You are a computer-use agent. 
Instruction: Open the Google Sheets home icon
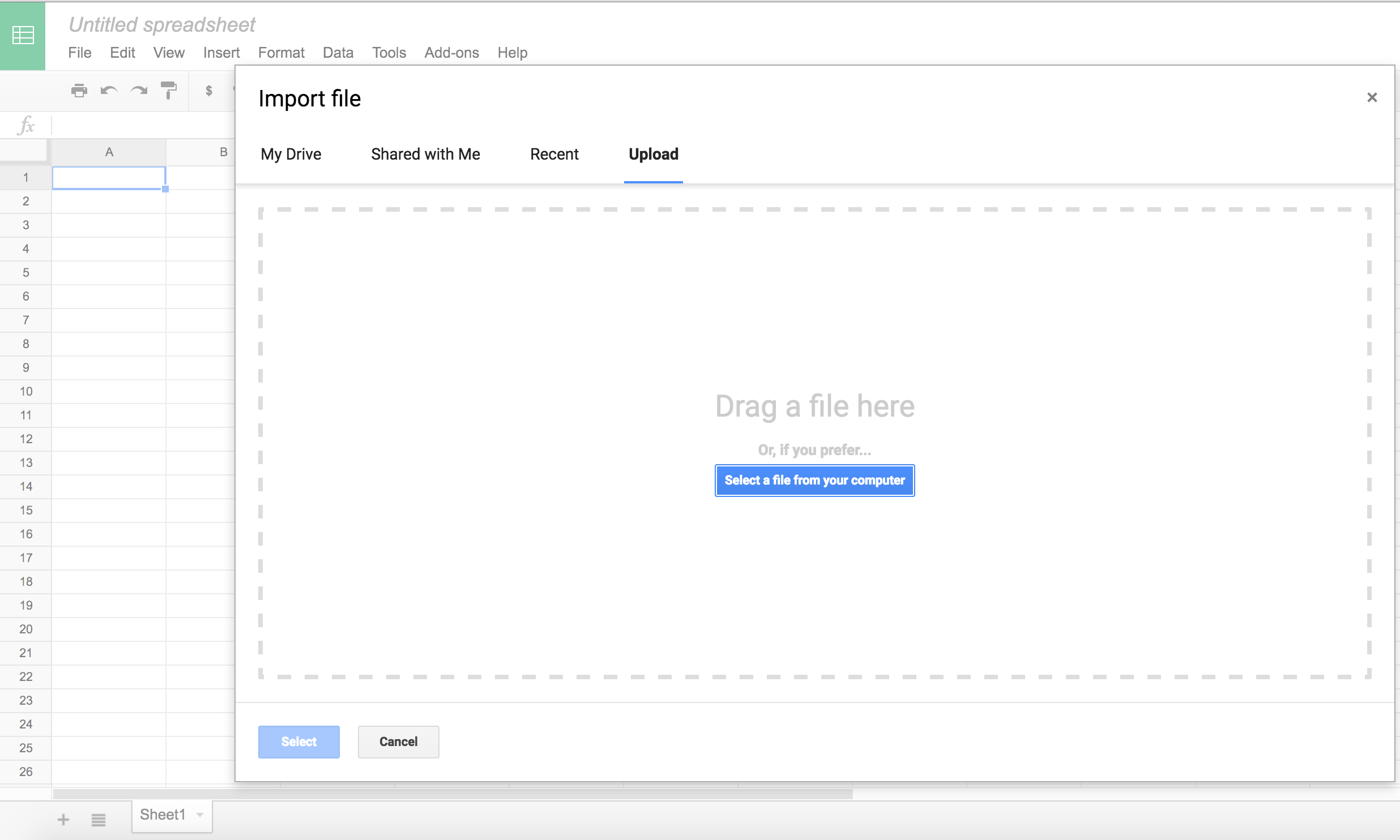tap(23, 36)
